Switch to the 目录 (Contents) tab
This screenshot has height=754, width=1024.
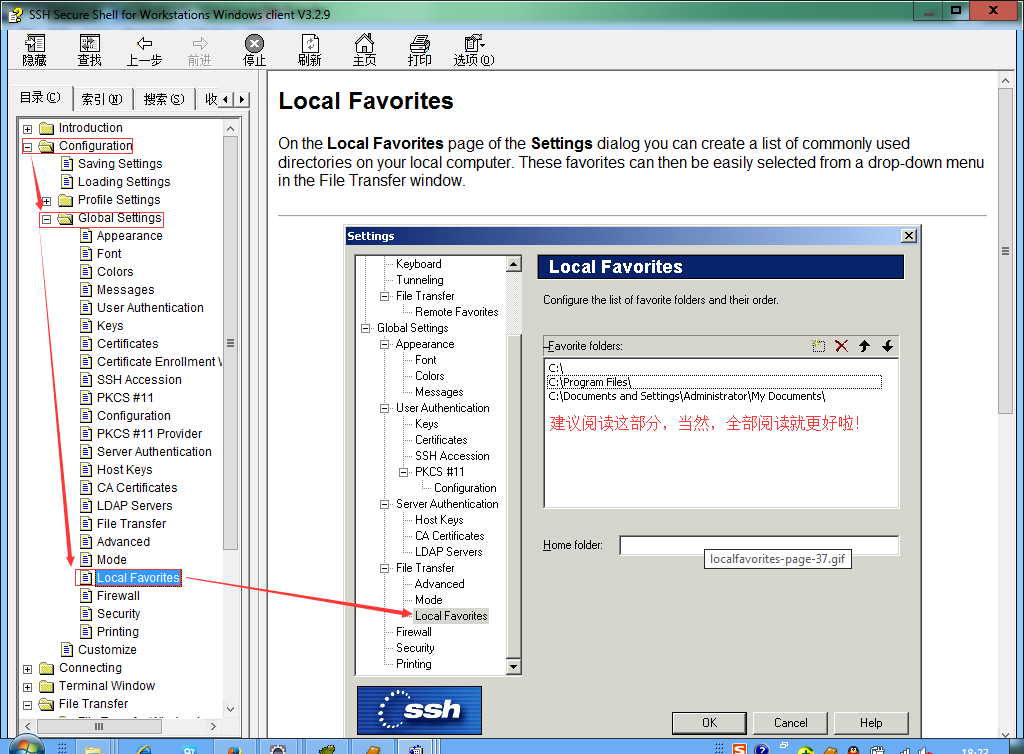click(x=40, y=98)
